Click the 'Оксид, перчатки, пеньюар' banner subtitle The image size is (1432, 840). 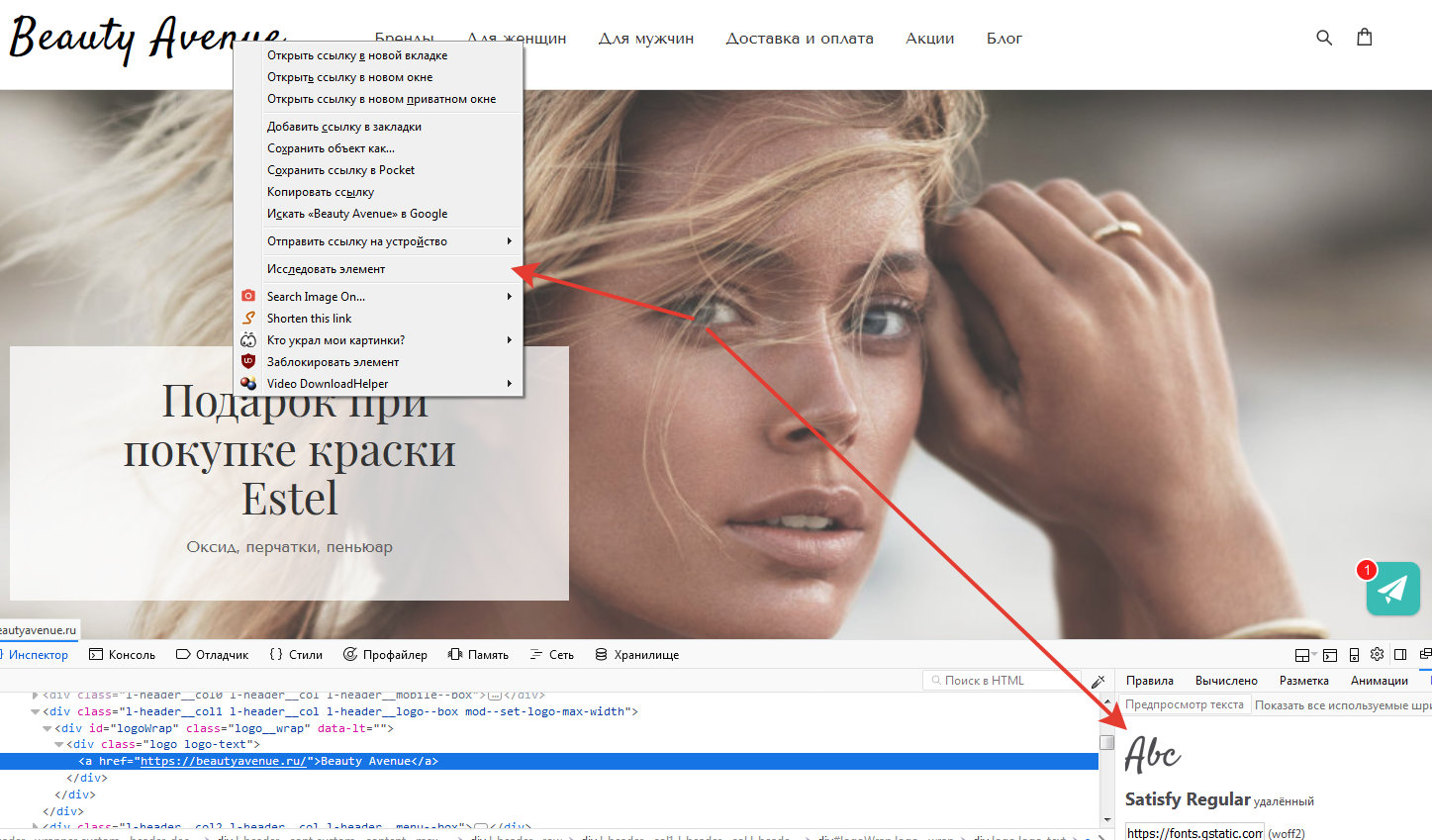click(x=290, y=547)
